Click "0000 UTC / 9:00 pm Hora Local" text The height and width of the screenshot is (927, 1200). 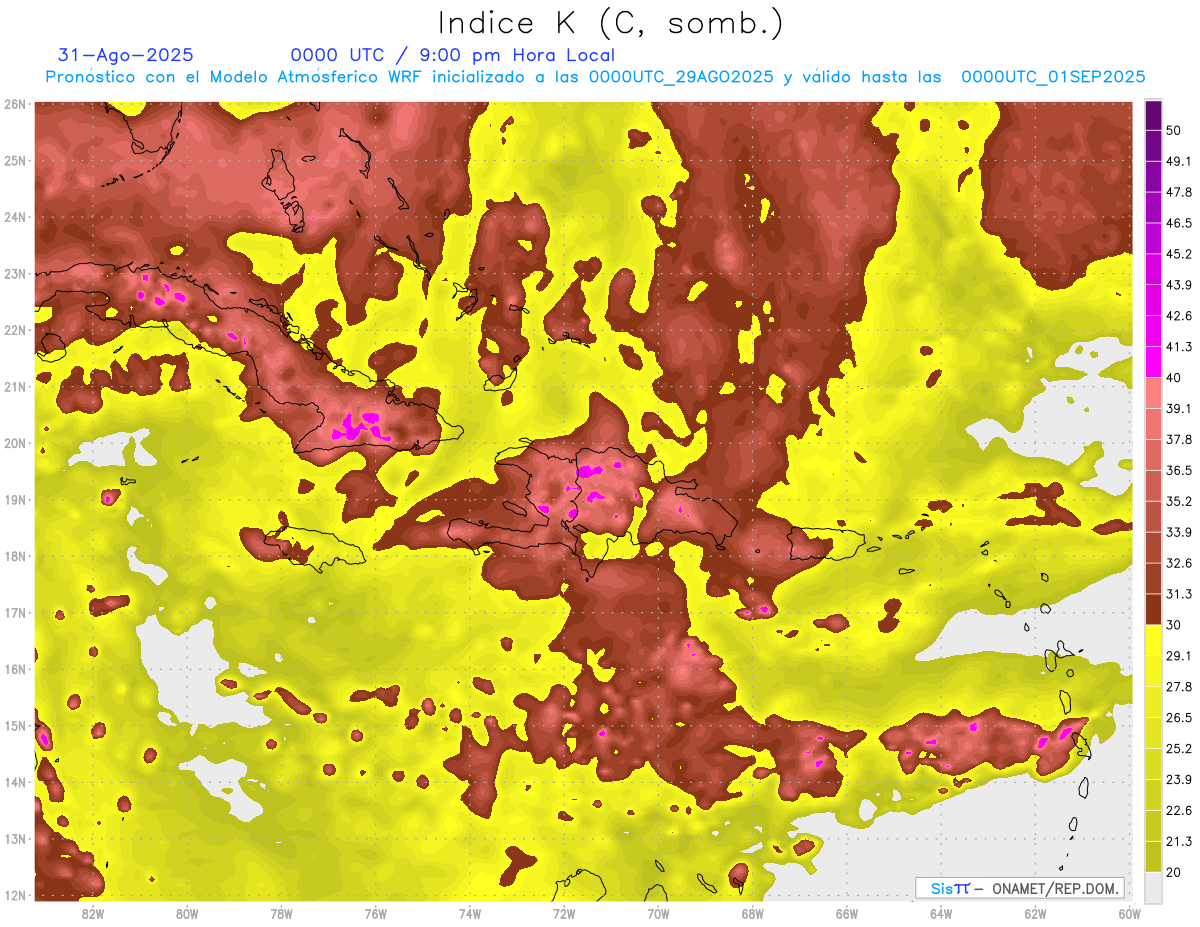click(452, 55)
